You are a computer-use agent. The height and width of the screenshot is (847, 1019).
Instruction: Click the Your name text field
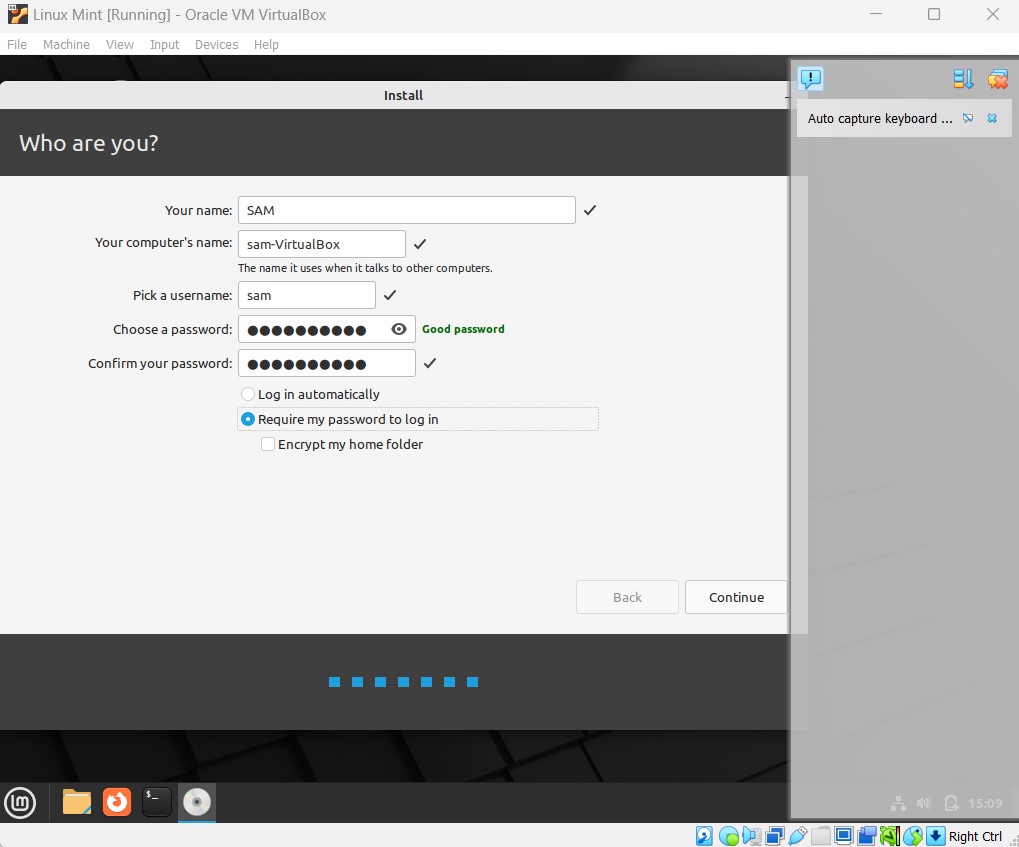point(405,210)
